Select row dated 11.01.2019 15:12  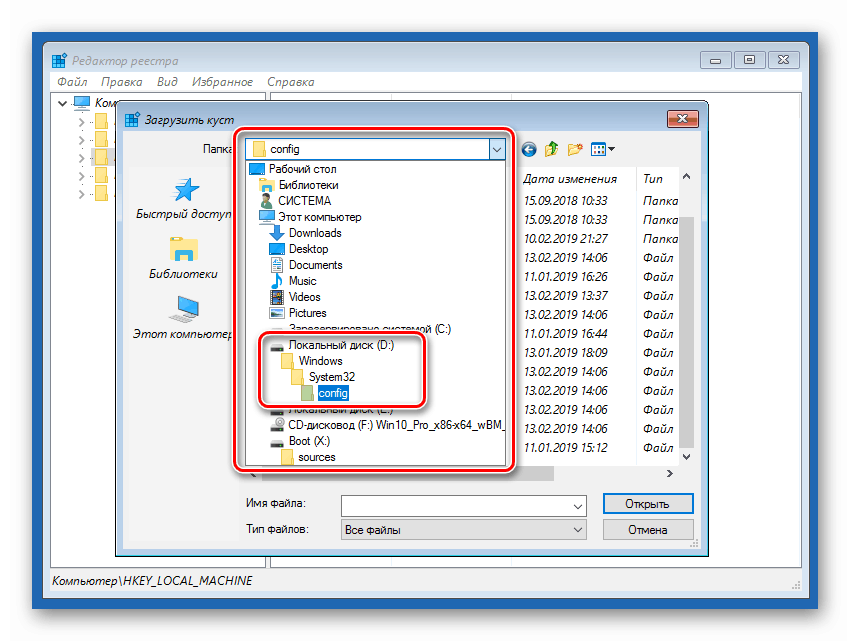(600, 447)
